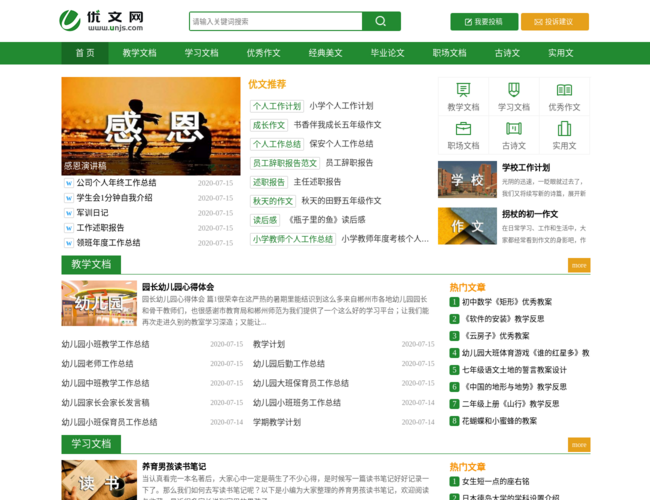Open the 感恩 banner image

click(x=151, y=126)
